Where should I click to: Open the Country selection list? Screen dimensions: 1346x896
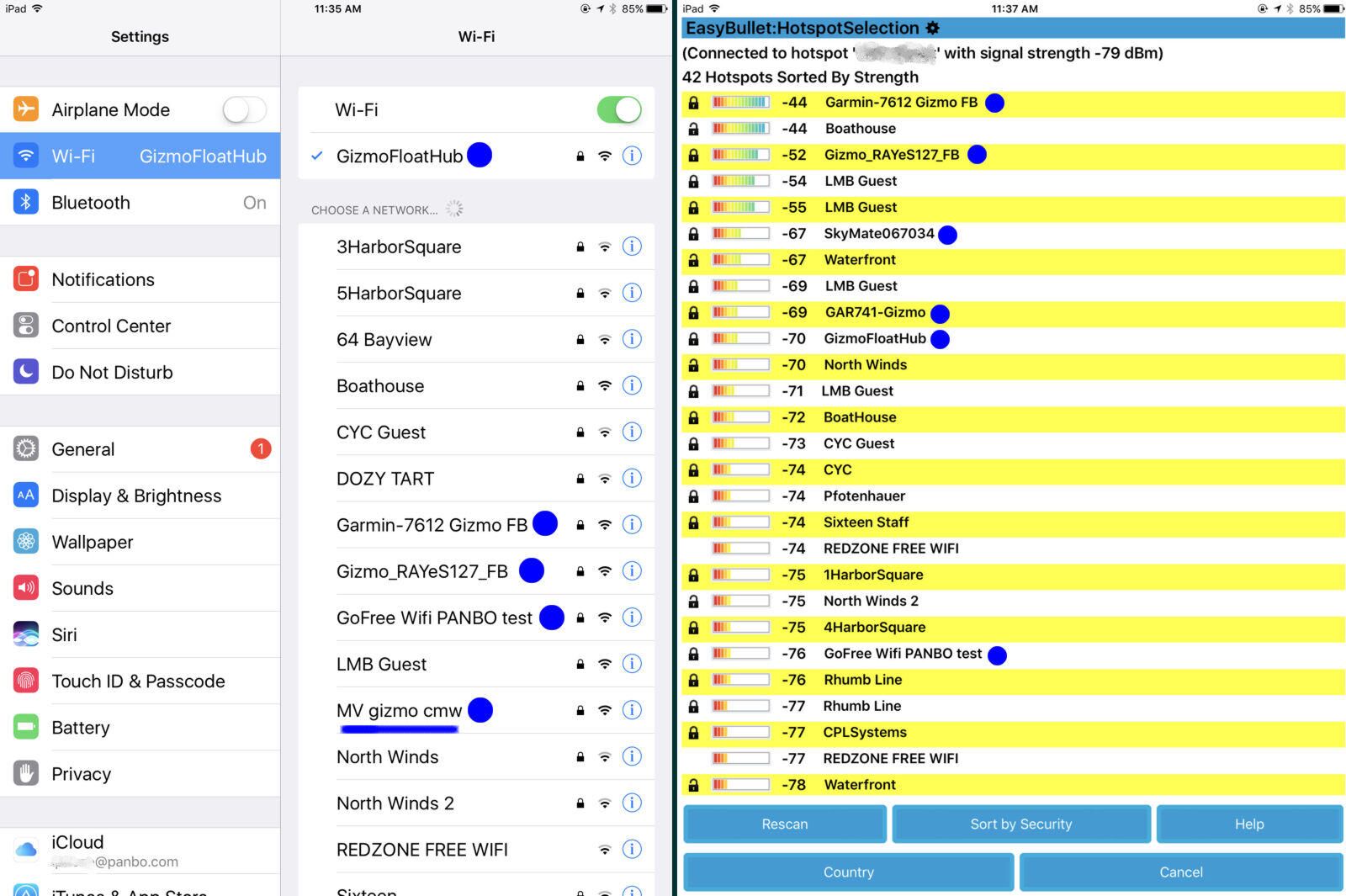click(848, 872)
